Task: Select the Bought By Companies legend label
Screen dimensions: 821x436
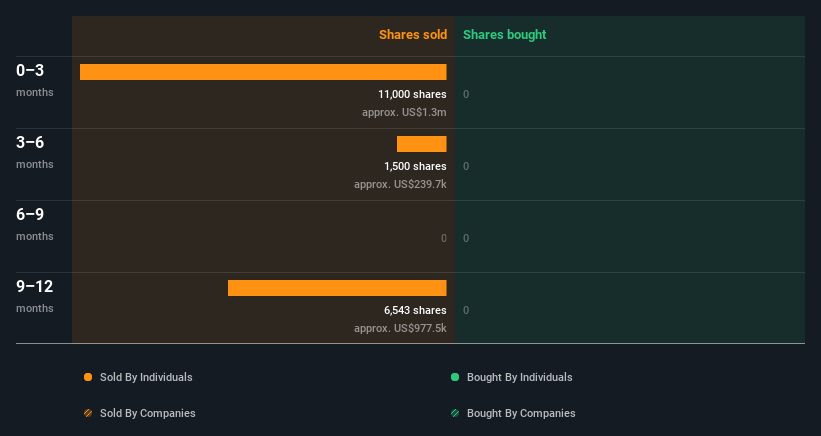Action: coord(521,413)
